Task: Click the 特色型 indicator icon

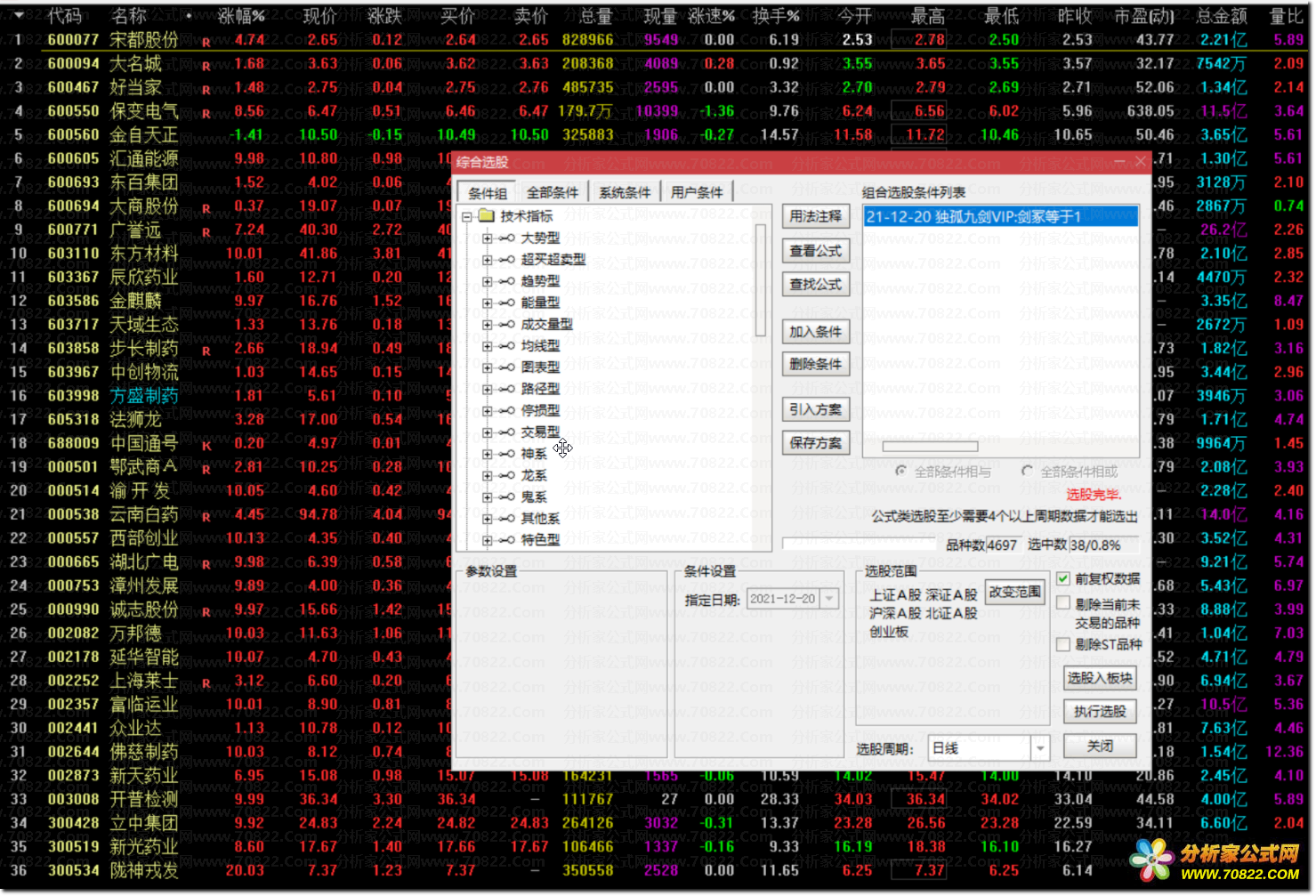Action: click(x=506, y=540)
